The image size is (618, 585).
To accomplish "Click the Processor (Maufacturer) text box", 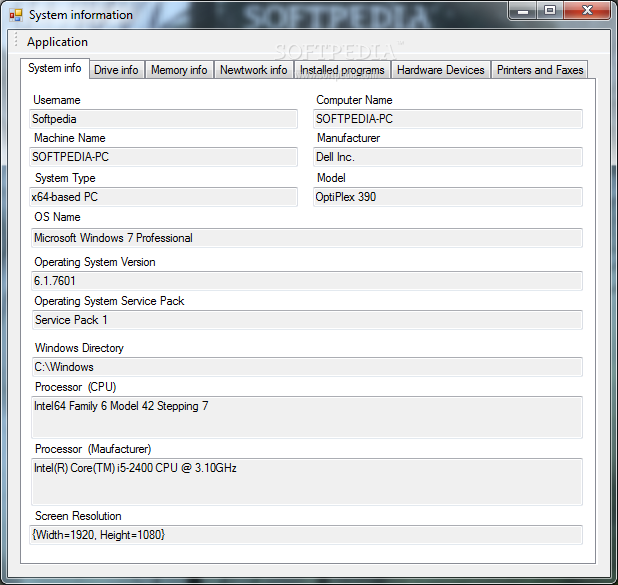I will pos(307,482).
